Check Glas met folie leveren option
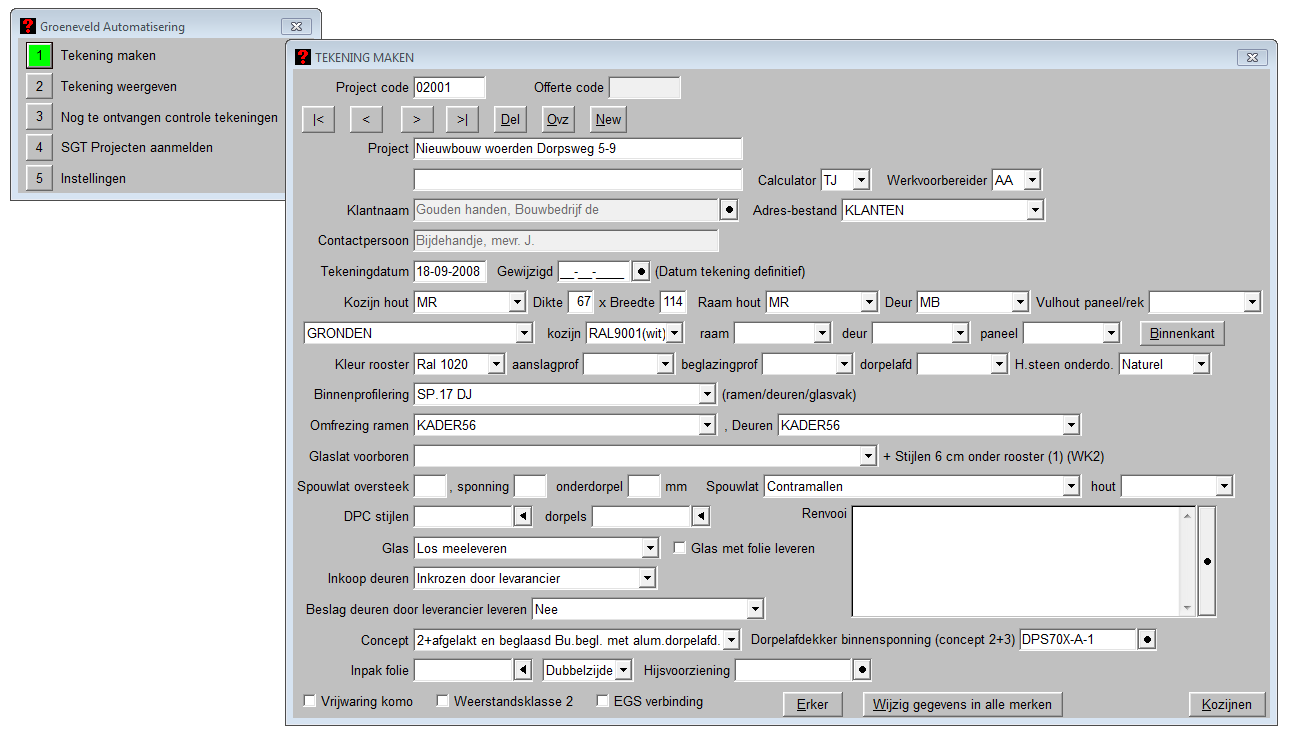Image resolution: width=1292 pixels, height=739 pixels. coord(680,548)
